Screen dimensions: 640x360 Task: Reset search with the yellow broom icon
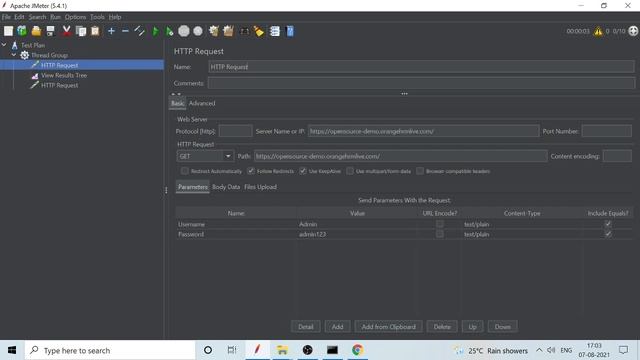(x=258, y=31)
